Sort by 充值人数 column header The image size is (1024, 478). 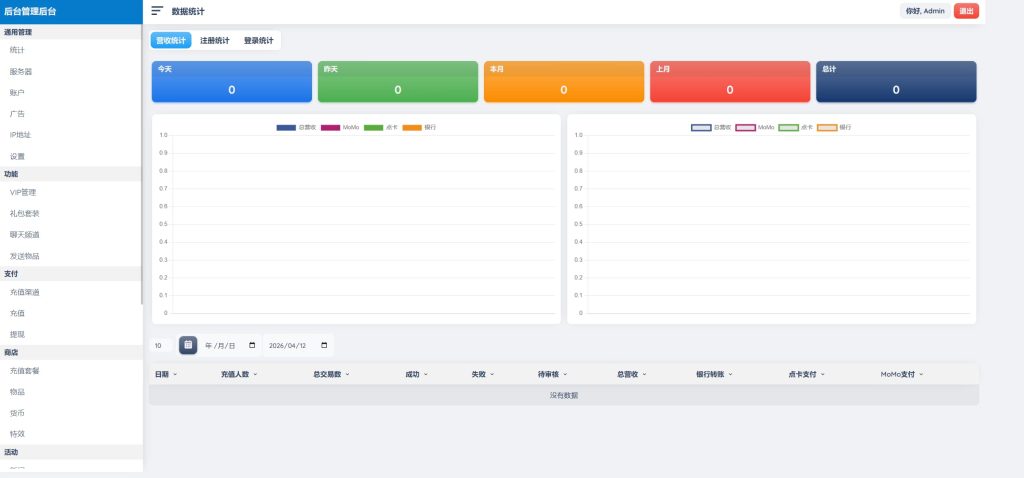pyautogui.click(x=239, y=374)
